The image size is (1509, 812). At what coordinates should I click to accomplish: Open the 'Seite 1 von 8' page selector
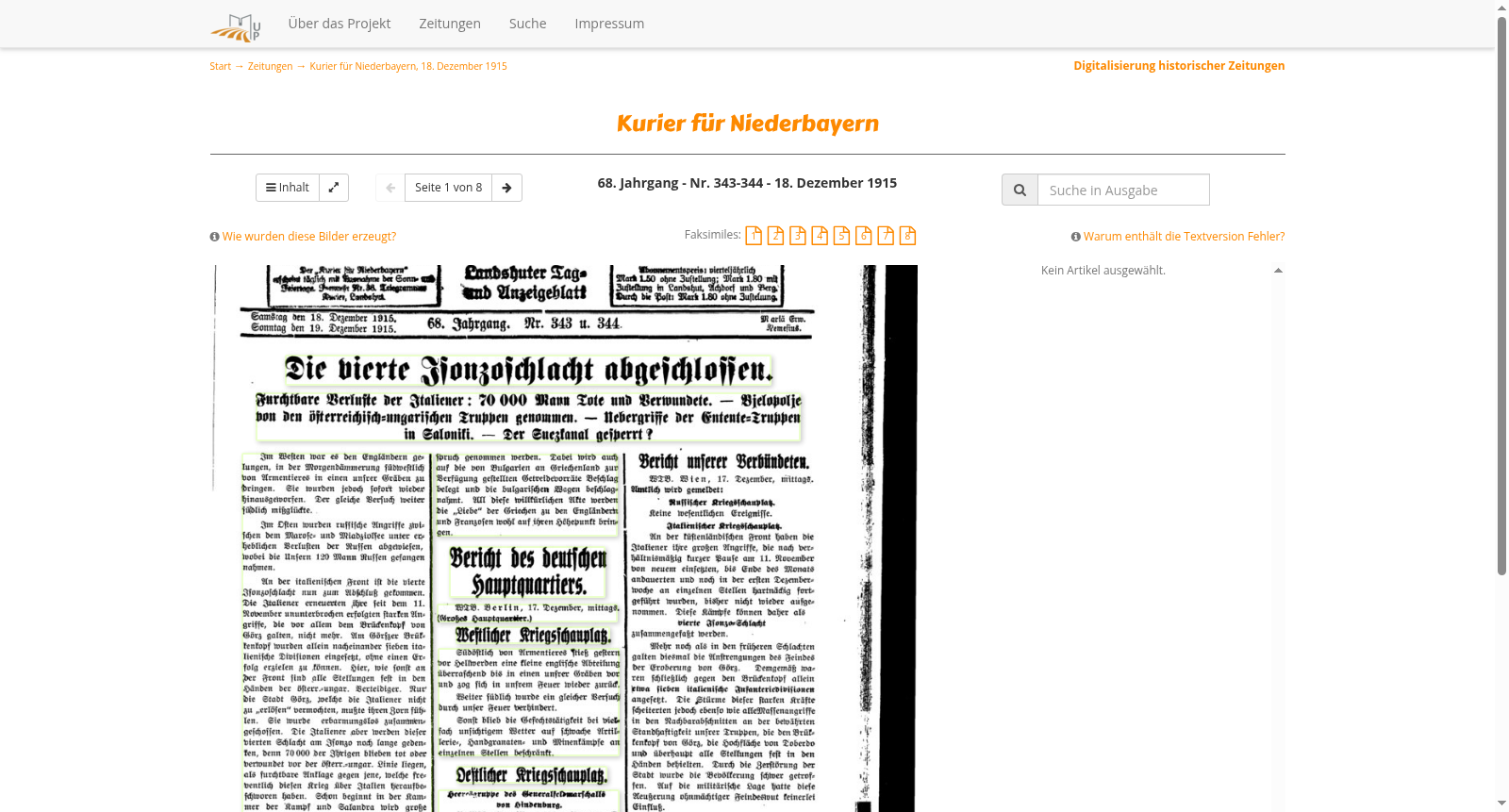[449, 188]
